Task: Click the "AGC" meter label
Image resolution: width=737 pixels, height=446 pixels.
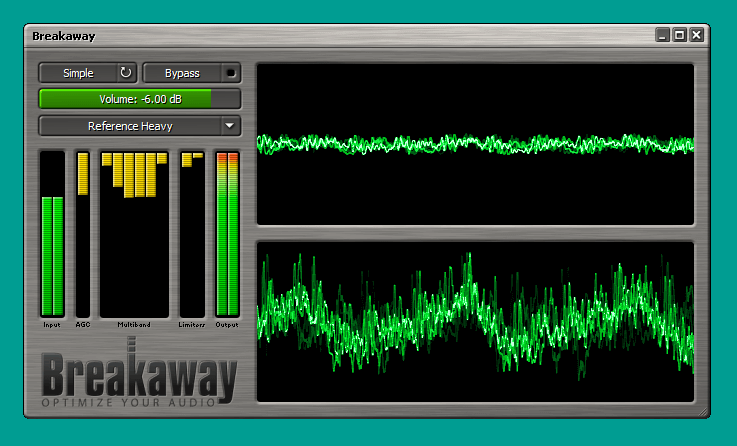Action: coord(83,325)
